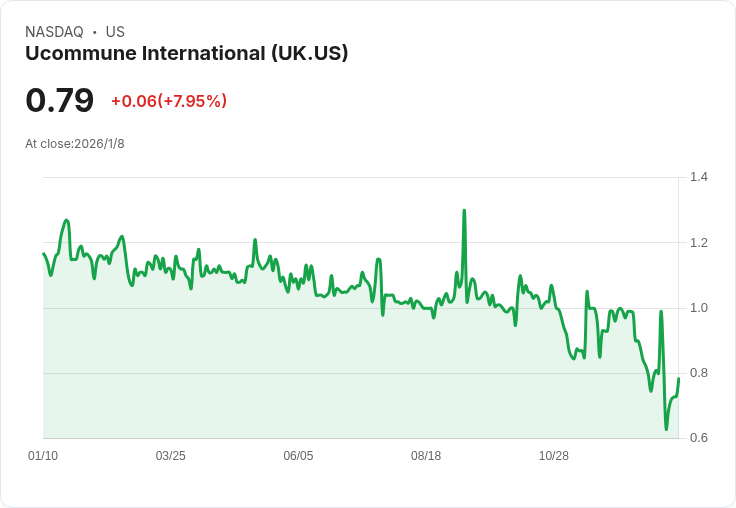Click the 10/28 date label
Viewport: 736px width, 508px height.
click(554, 456)
